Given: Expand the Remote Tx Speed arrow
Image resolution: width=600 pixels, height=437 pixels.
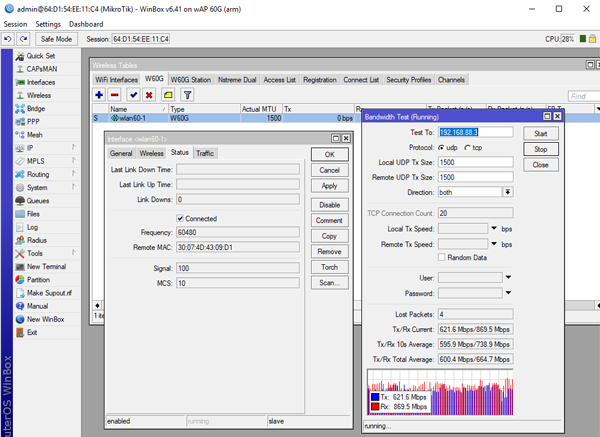Looking at the screenshot, I should 494,244.
